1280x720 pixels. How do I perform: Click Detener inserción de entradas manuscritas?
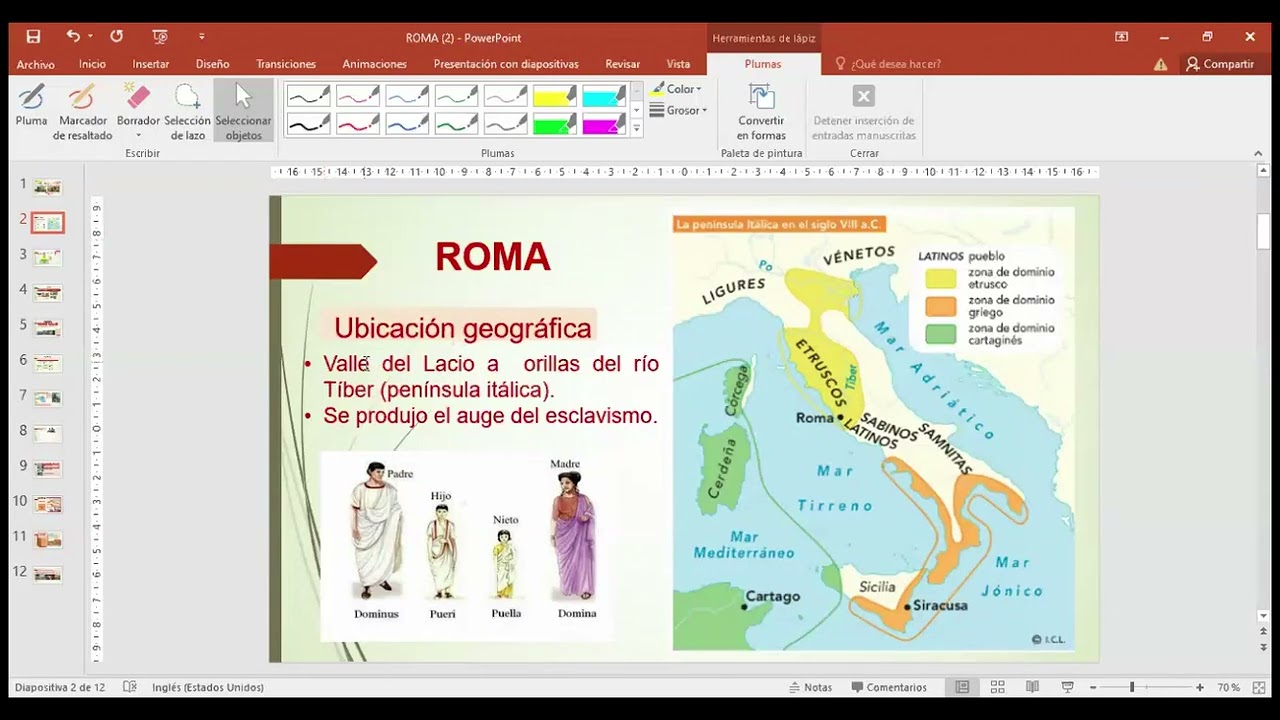(864, 112)
